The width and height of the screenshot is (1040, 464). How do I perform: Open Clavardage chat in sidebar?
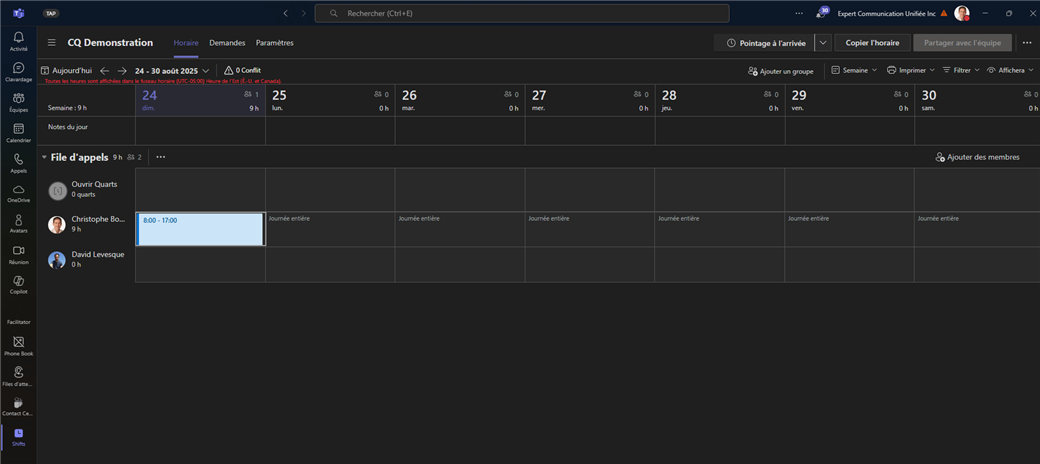click(19, 72)
